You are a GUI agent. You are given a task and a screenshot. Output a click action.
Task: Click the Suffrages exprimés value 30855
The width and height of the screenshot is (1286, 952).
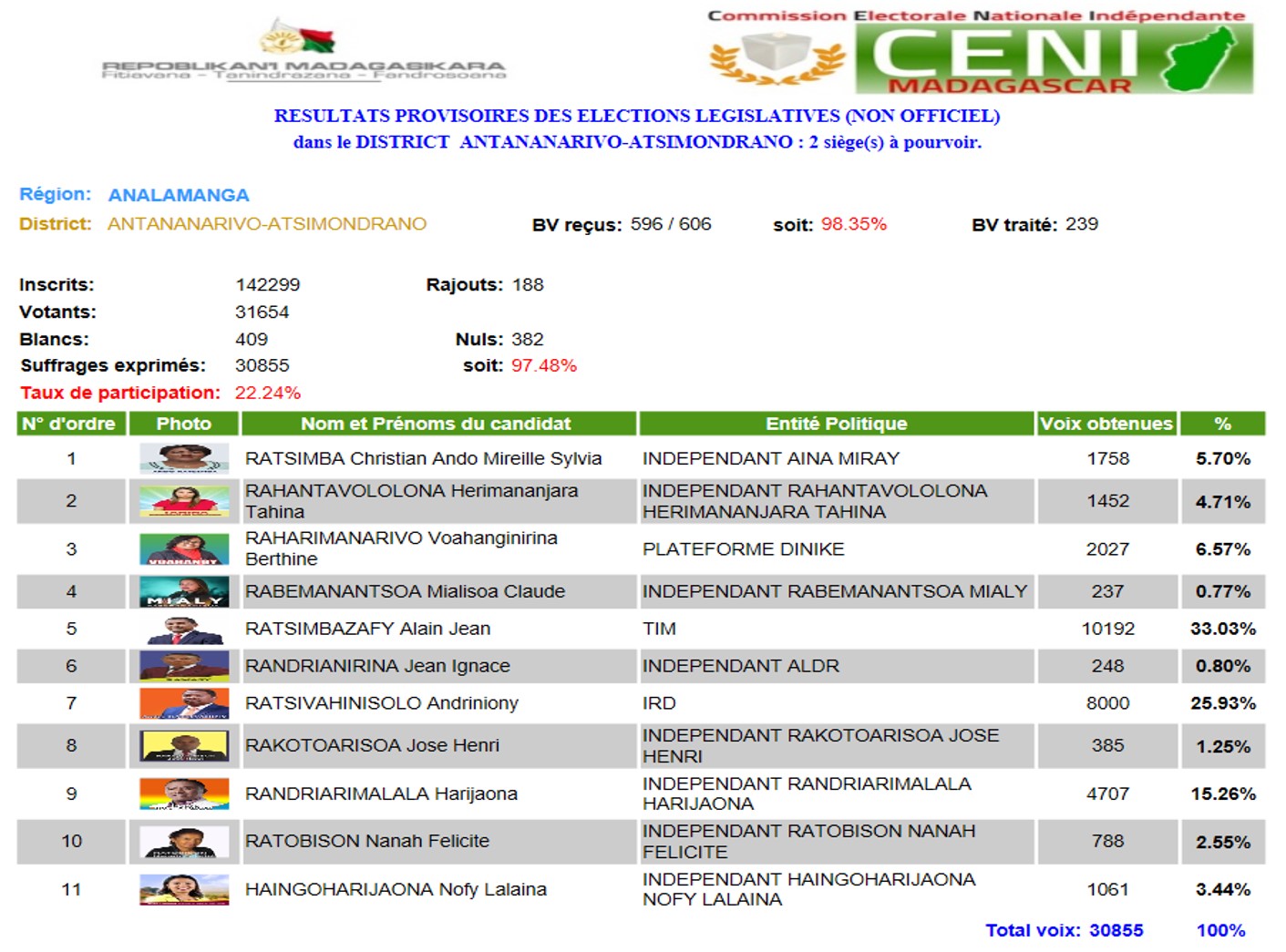[x=262, y=365]
